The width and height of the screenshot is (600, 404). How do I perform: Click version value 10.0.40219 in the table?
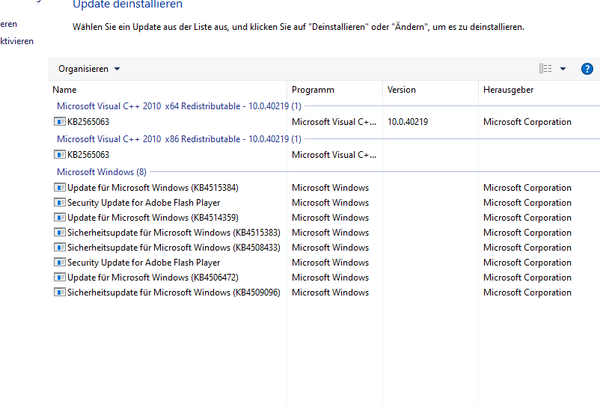[x=408, y=122]
